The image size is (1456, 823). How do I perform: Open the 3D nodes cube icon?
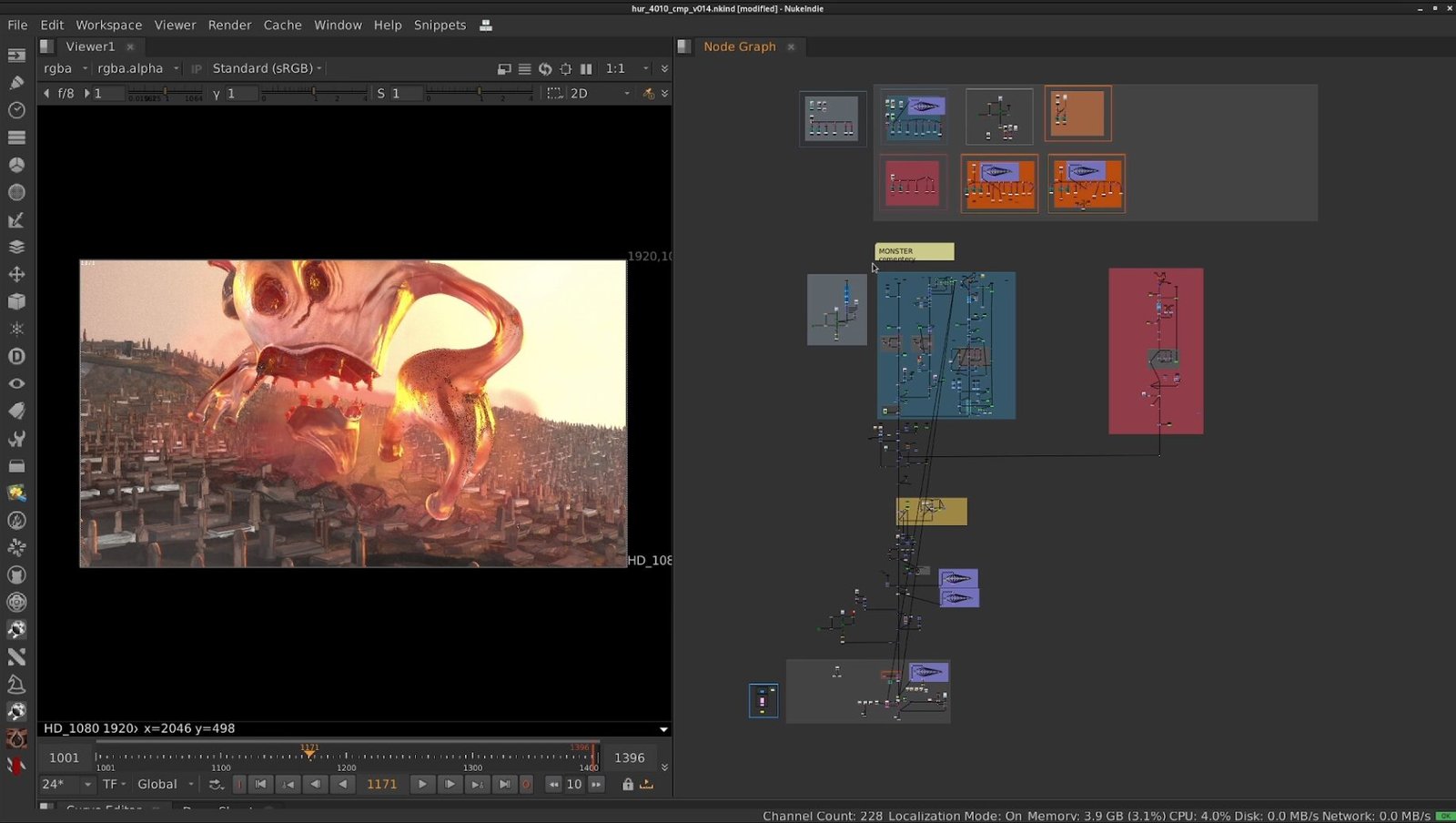pyautogui.click(x=16, y=301)
